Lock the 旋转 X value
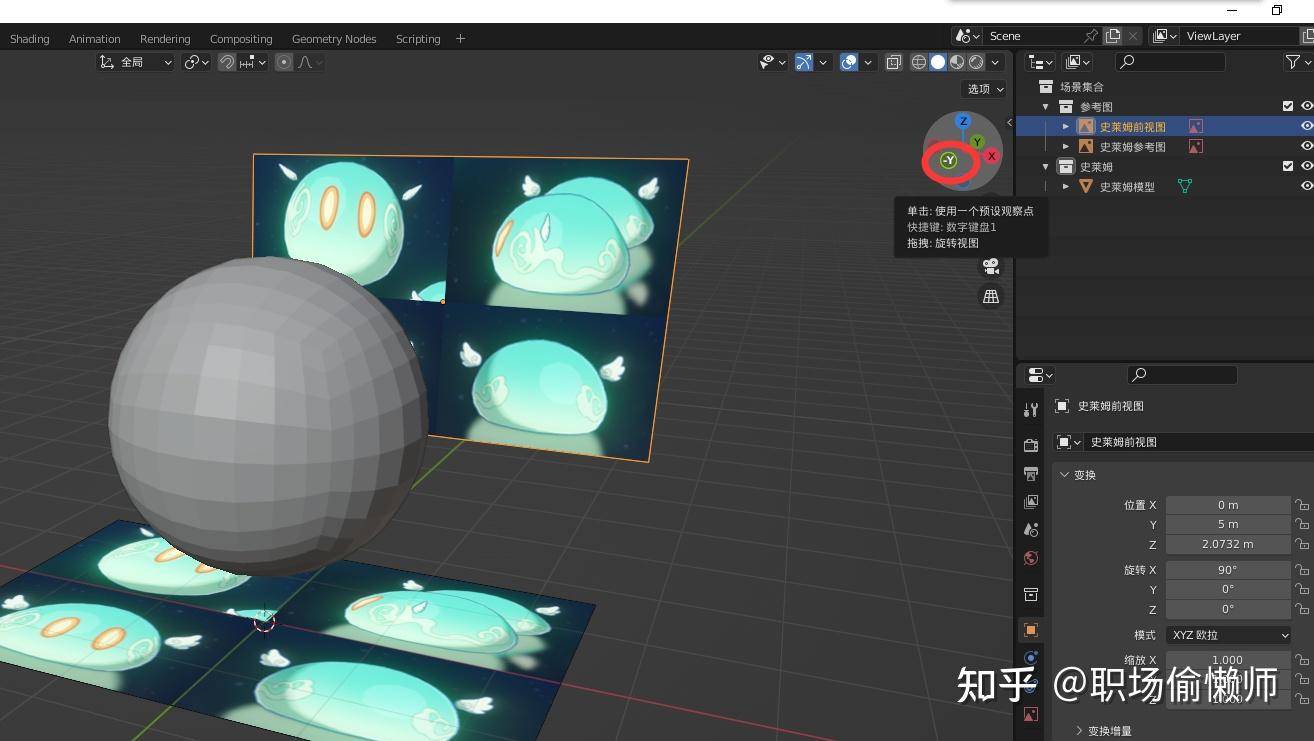Viewport: 1314px width, 741px height. click(1302, 570)
